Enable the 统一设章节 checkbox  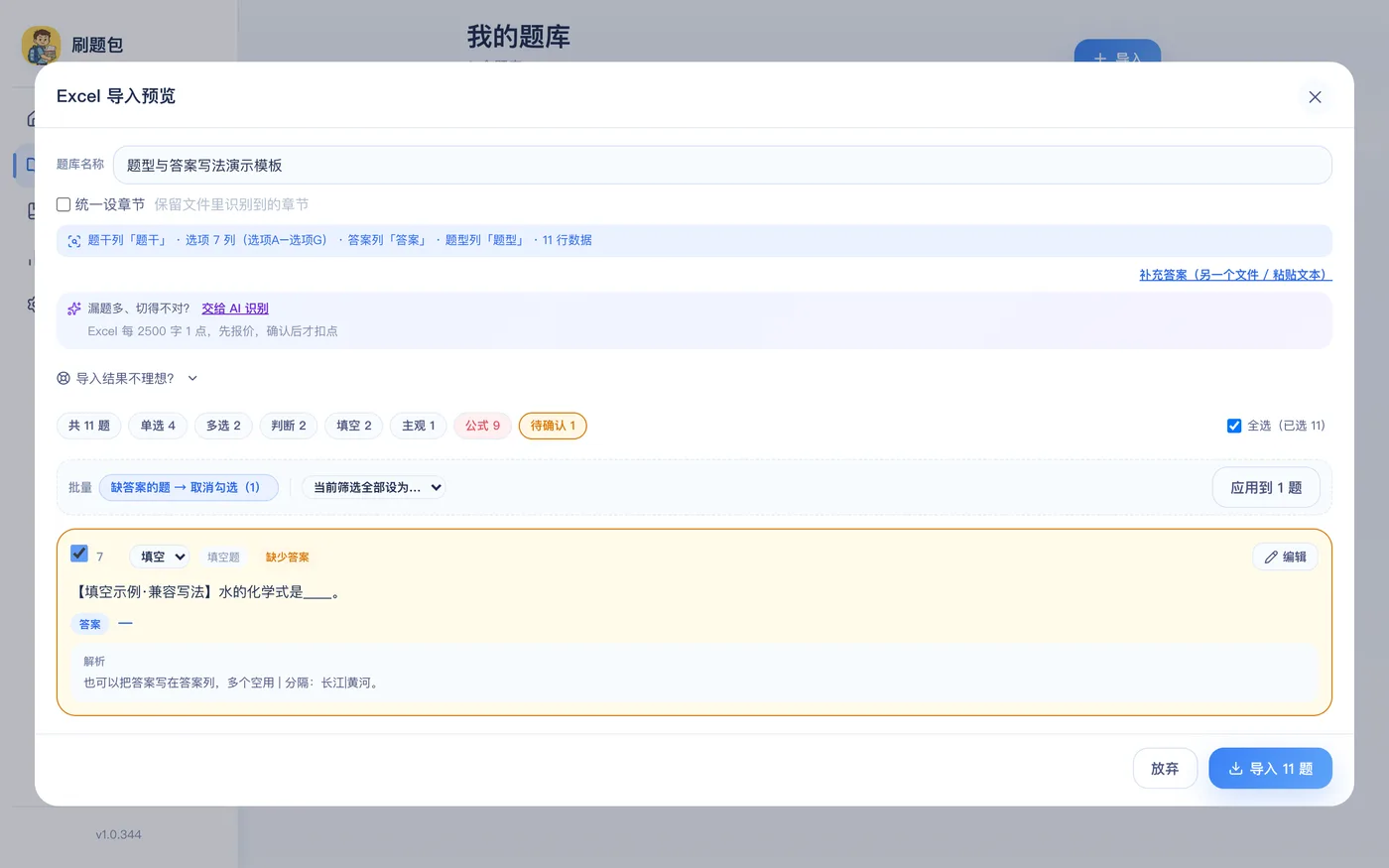click(x=63, y=204)
